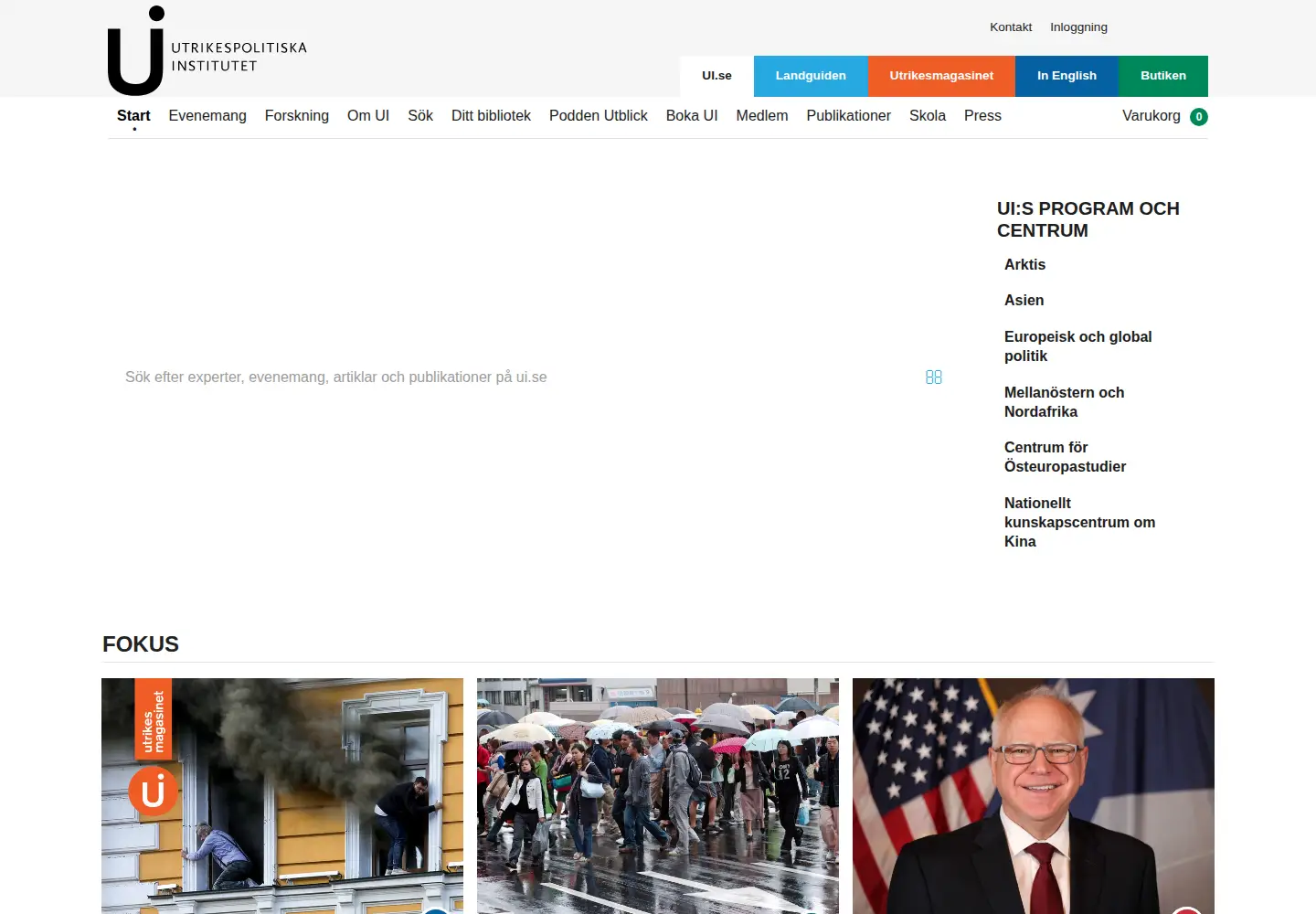Image resolution: width=1316 pixels, height=914 pixels.
Task: Open the Evenemang menu item
Action: coord(207,116)
